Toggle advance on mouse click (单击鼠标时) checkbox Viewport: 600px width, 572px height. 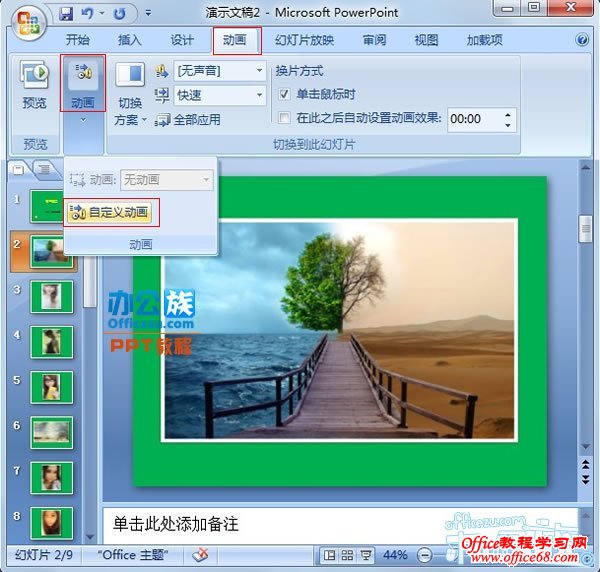(284, 95)
